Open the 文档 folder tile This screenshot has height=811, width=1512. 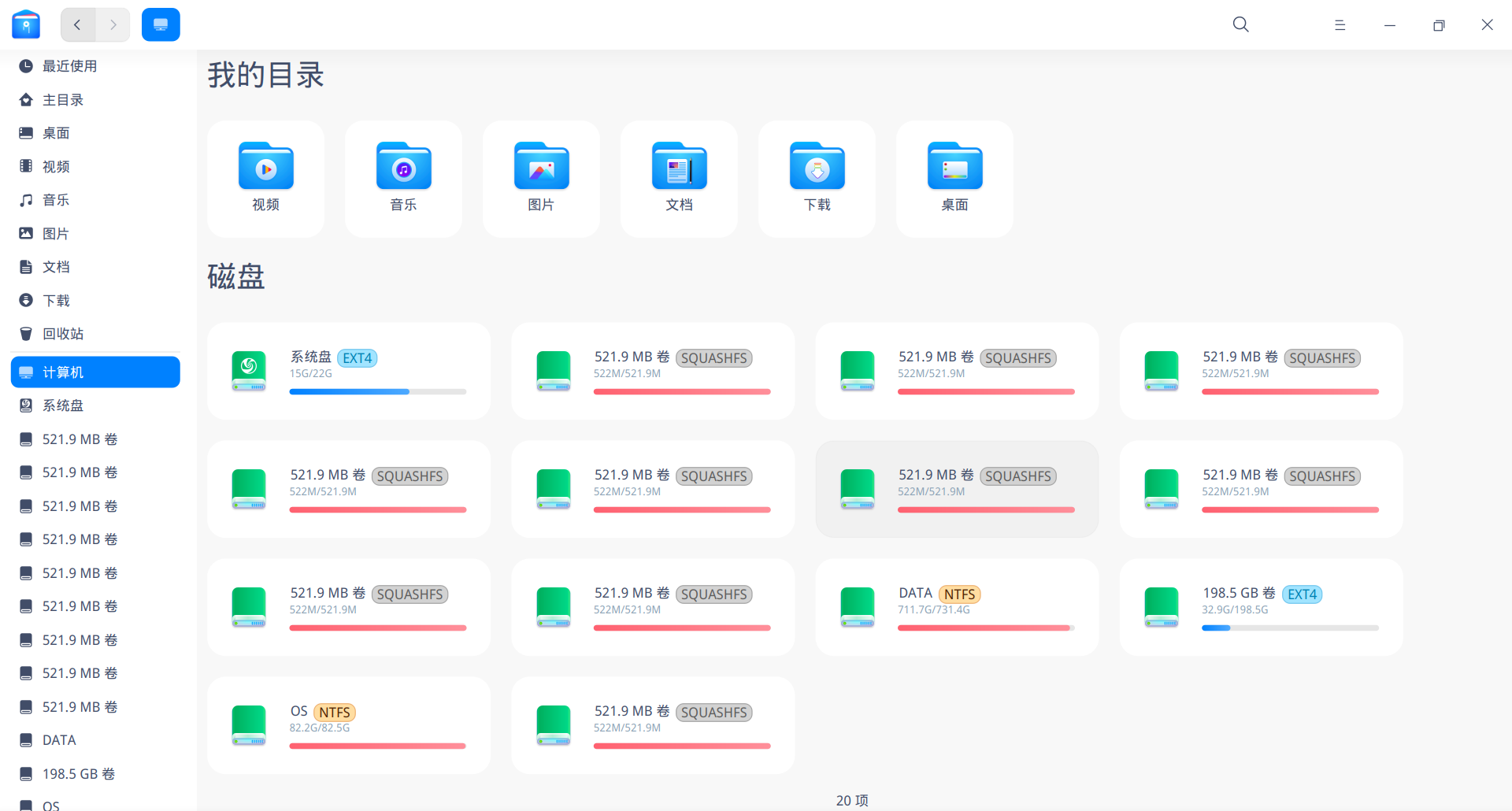[680, 179]
